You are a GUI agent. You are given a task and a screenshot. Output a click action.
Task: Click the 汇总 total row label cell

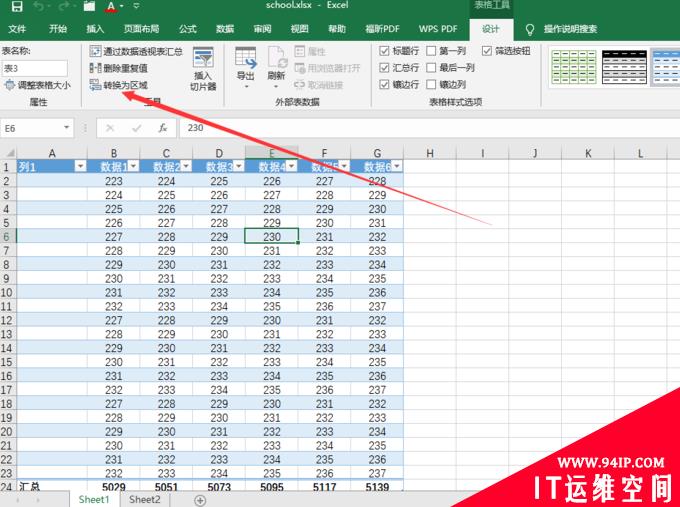tap(52, 487)
